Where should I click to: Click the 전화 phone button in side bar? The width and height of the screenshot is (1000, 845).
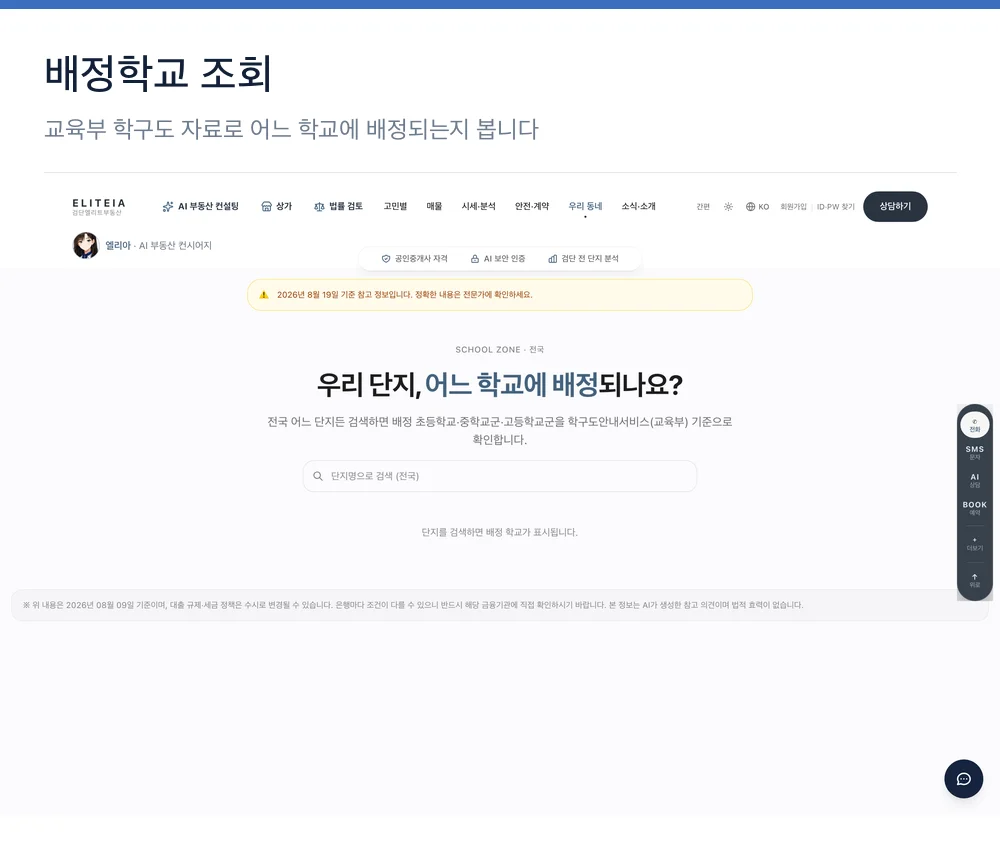pos(974,425)
